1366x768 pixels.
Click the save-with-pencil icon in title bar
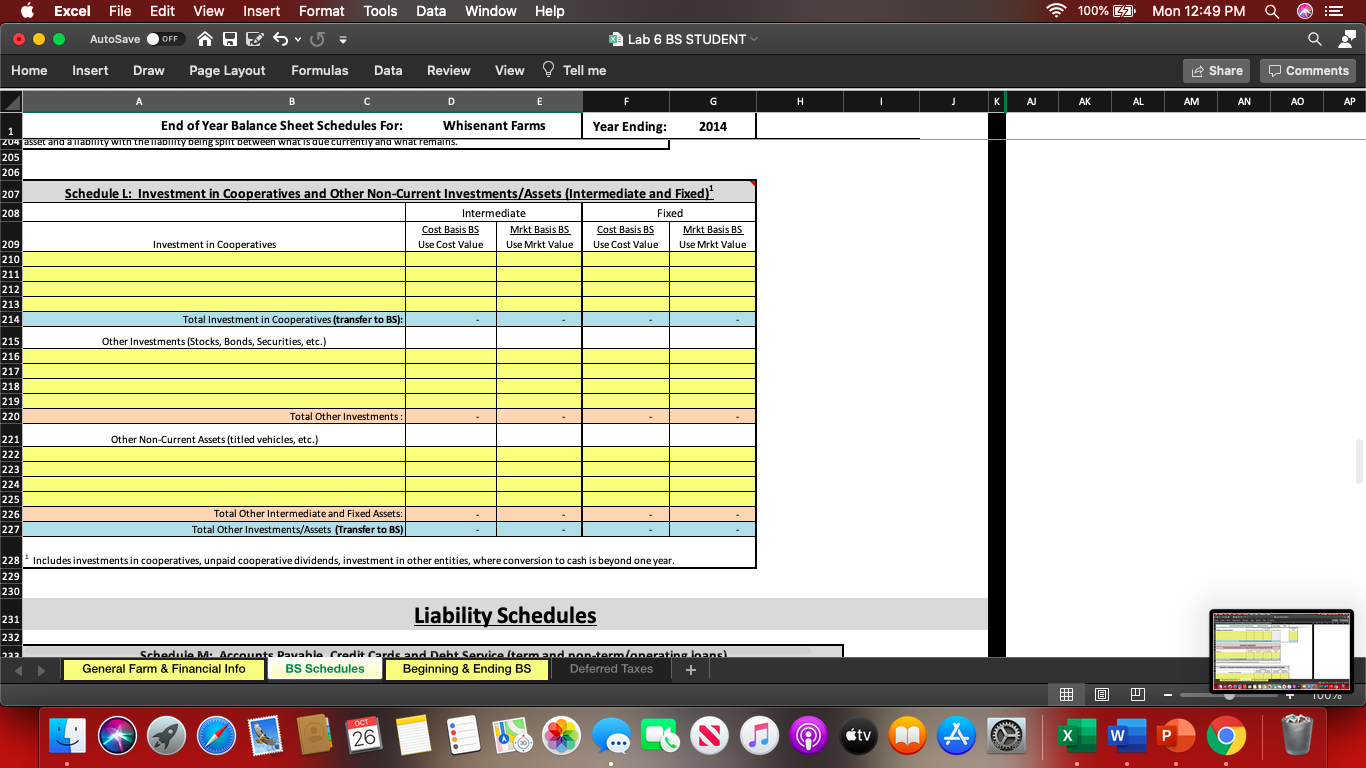click(253, 39)
